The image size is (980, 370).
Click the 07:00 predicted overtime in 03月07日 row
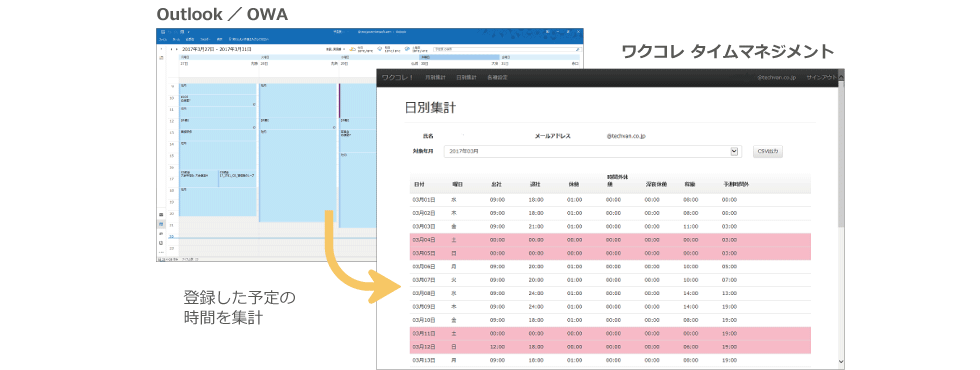pyautogui.click(x=729, y=279)
